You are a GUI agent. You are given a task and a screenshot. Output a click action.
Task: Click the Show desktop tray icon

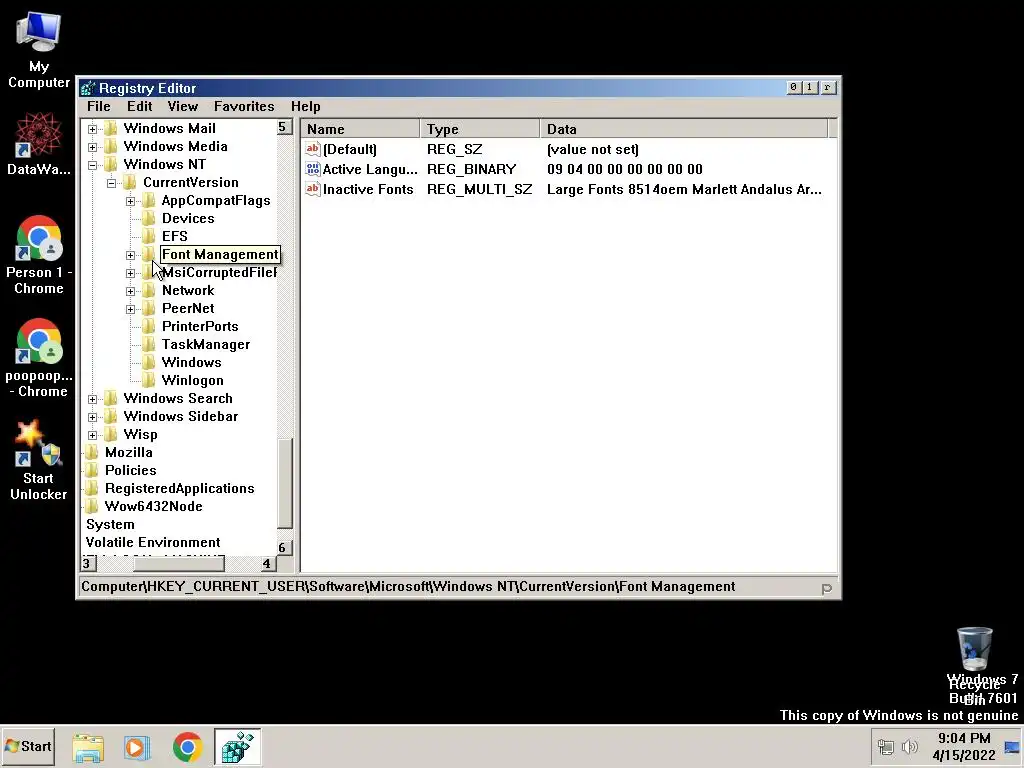[x=1012, y=747]
